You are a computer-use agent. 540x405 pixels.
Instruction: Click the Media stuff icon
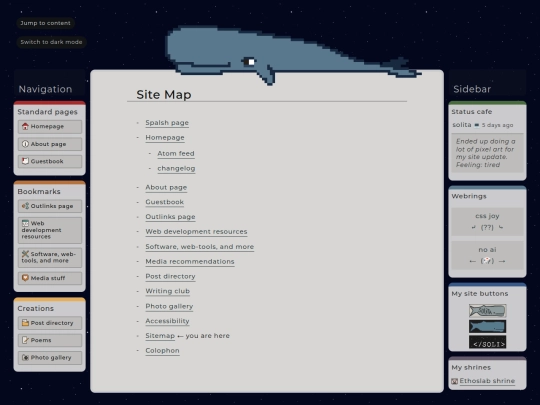25,278
